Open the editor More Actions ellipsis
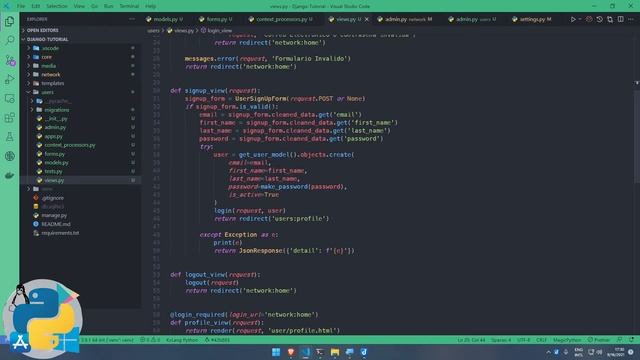 pyautogui.click(x=631, y=19)
